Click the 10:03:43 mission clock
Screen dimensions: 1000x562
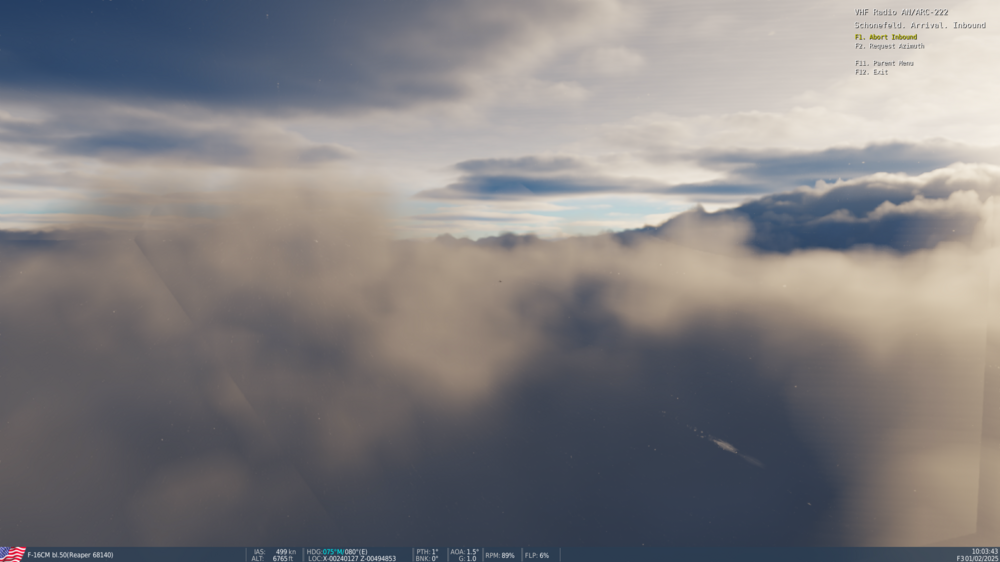(985, 551)
